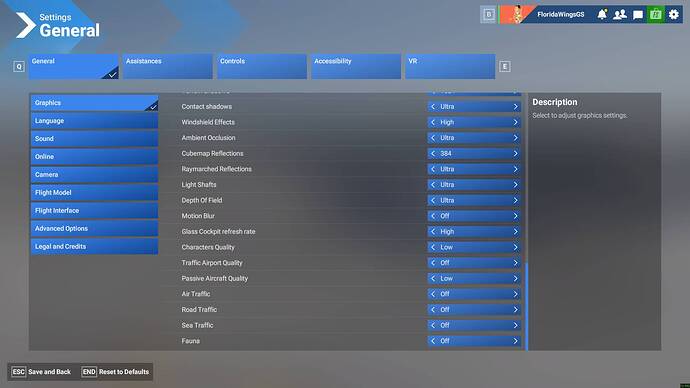The height and width of the screenshot is (388, 690).
Task: Increase Passive Aircraft Quality right arrow
Action: click(515, 278)
